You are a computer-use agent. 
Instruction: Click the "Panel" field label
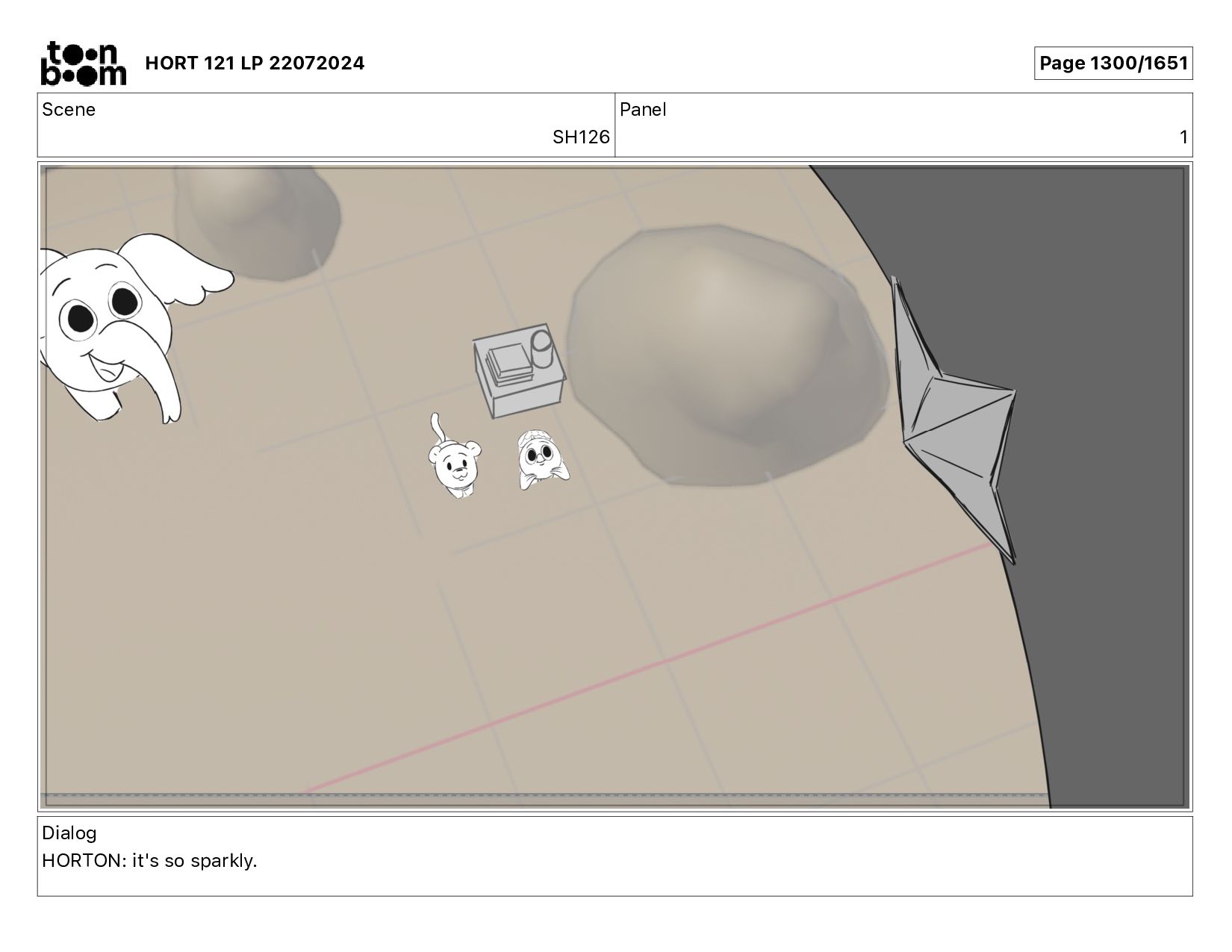(x=643, y=110)
